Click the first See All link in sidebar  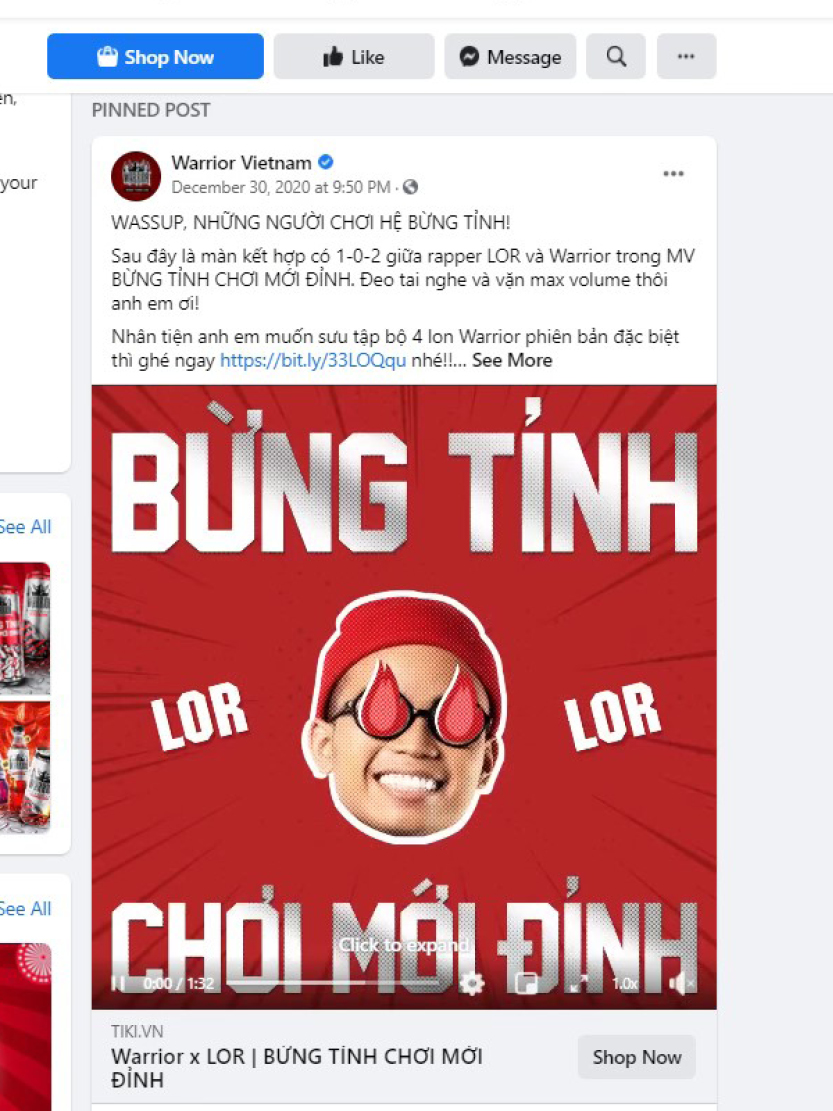pos(25,527)
